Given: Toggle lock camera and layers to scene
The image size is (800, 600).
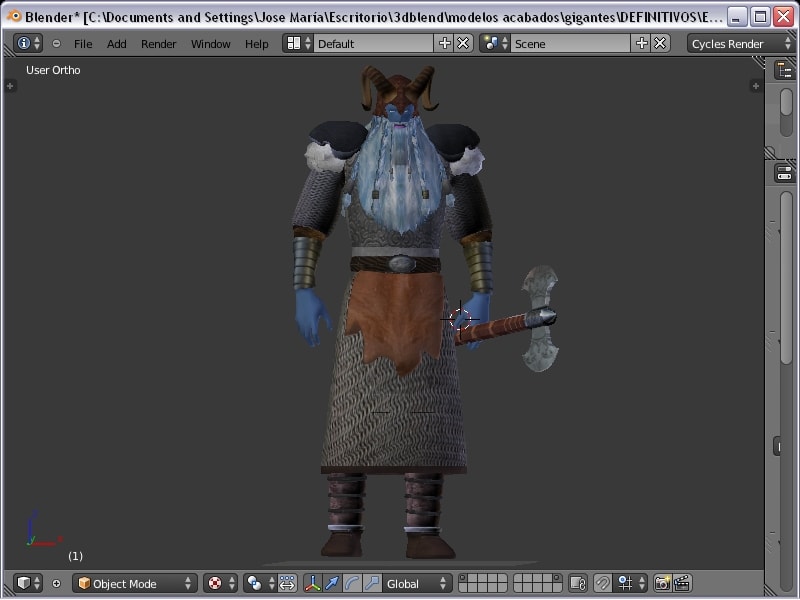Looking at the screenshot, I should (x=578, y=583).
